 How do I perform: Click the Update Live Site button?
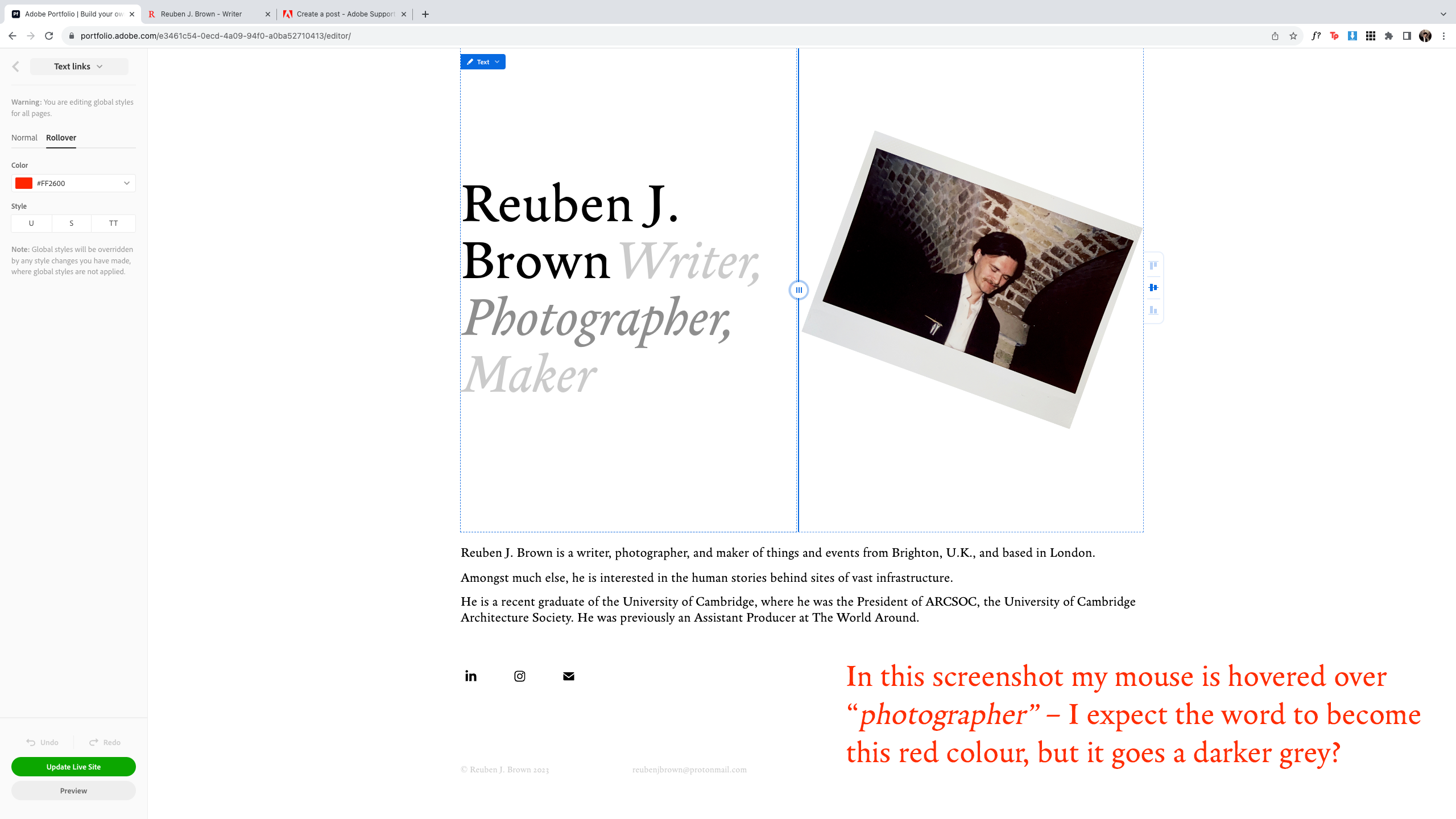(x=73, y=767)
